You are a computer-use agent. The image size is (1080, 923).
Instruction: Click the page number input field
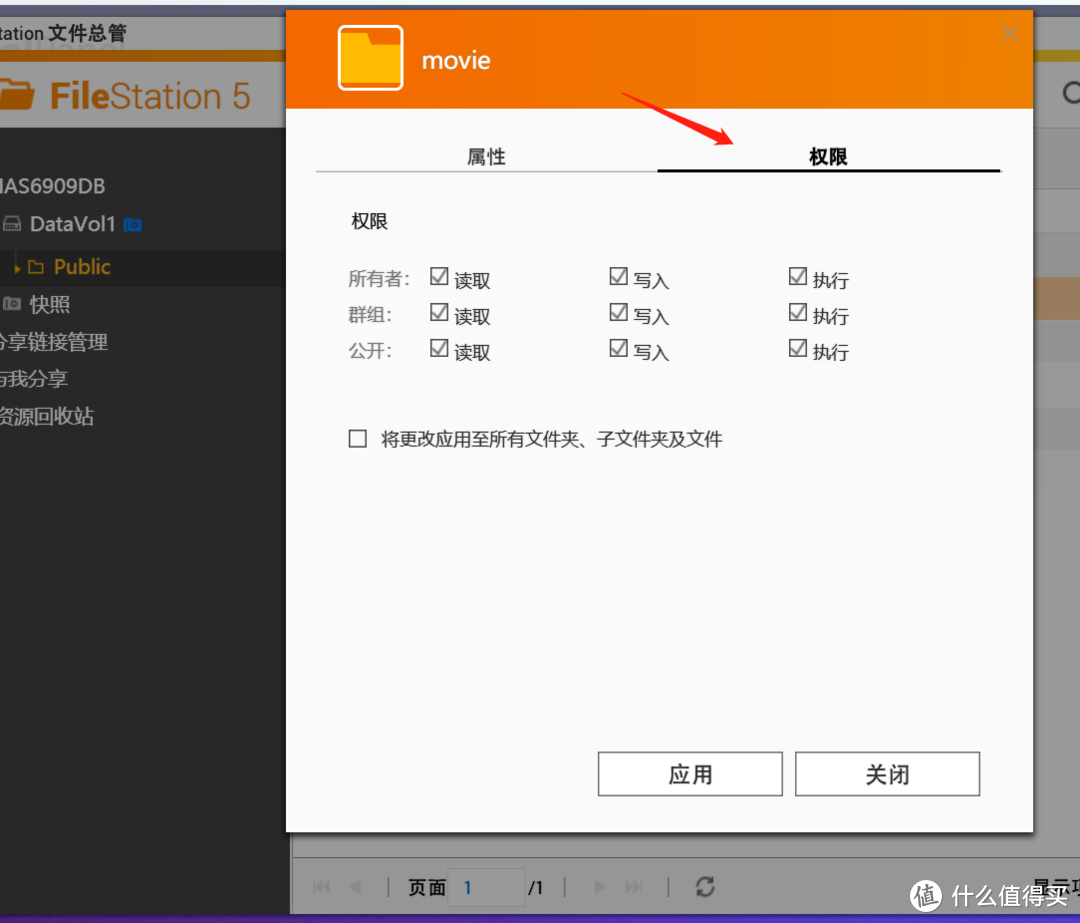click(485, 887)
